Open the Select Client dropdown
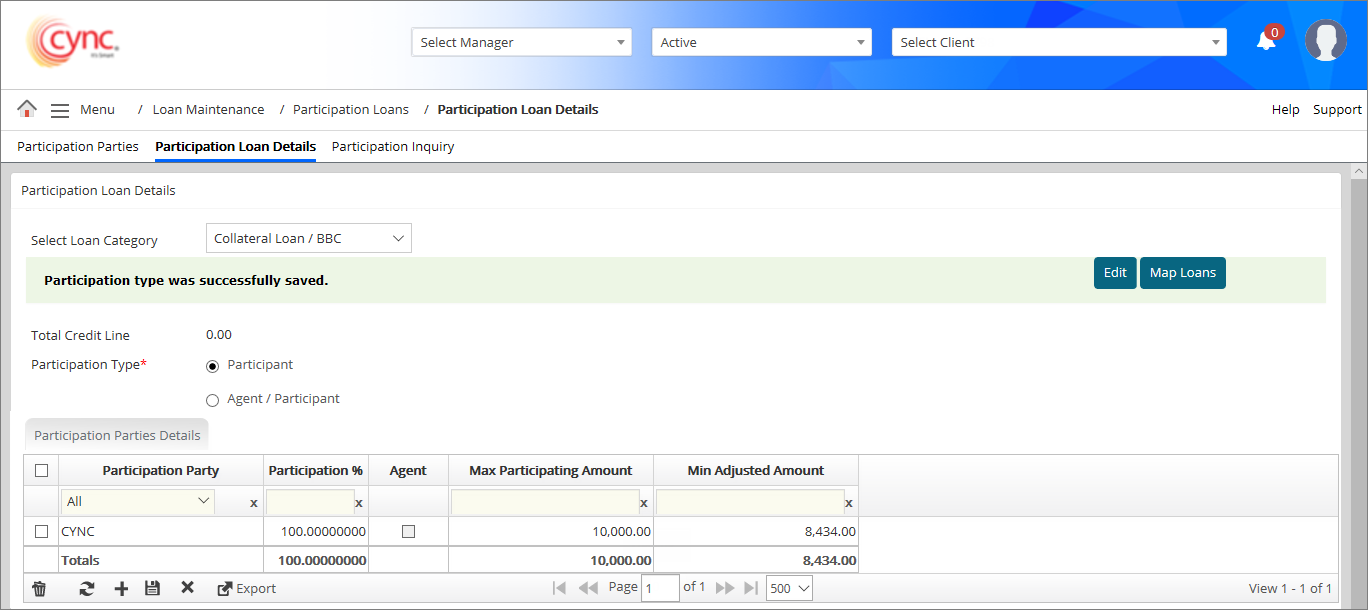1368x610 pixels. 1059,42
